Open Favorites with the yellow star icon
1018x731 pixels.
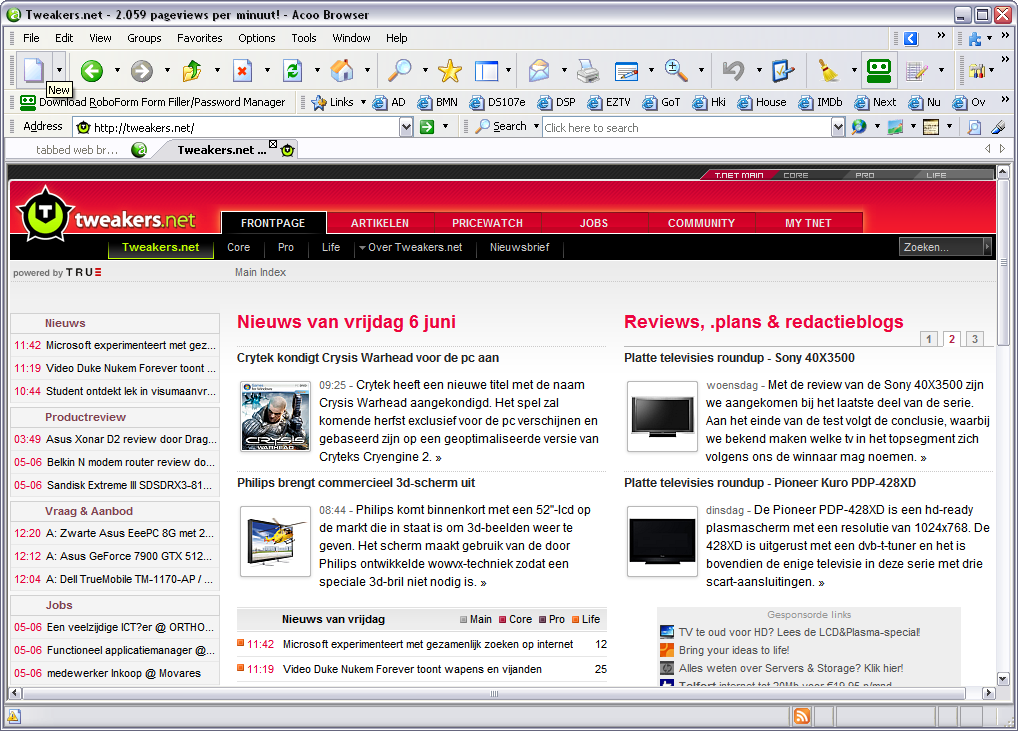[450, 70]
